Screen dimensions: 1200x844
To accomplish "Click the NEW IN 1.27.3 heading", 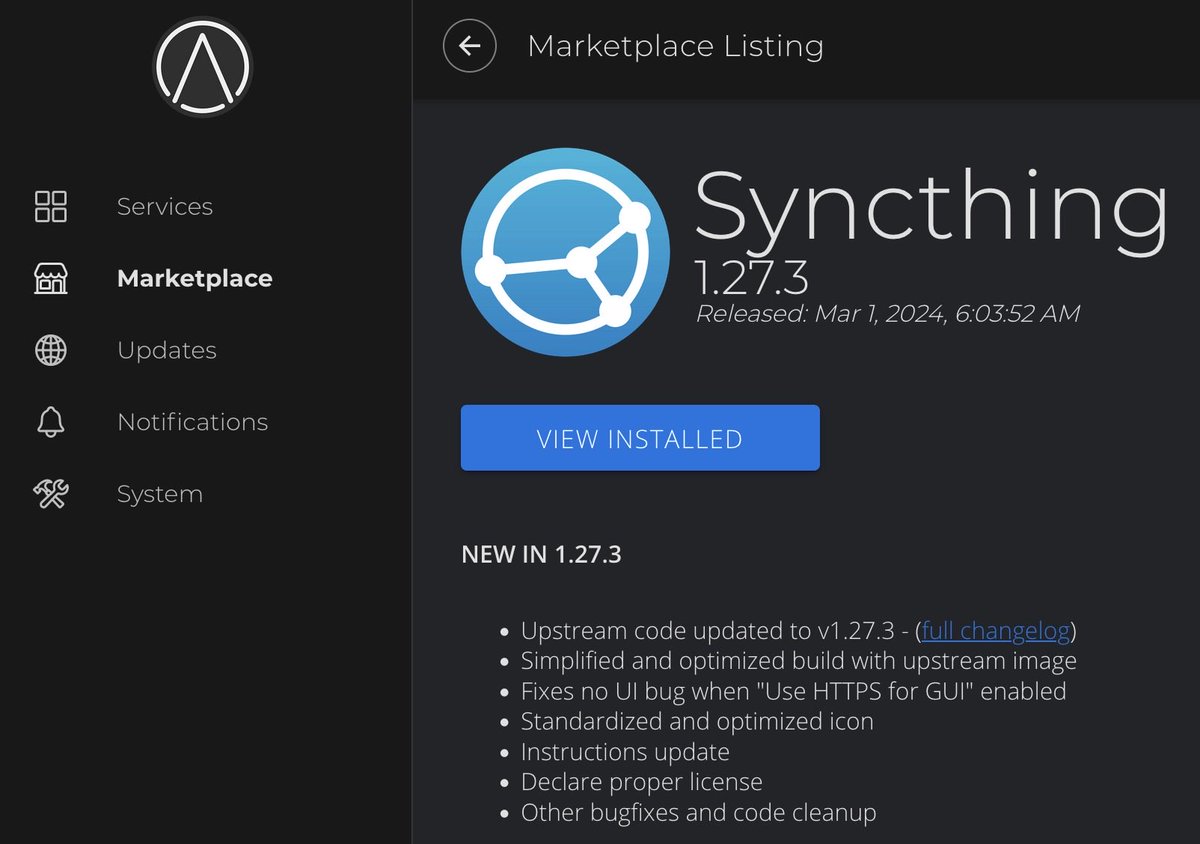I will (x=541, y=554).
